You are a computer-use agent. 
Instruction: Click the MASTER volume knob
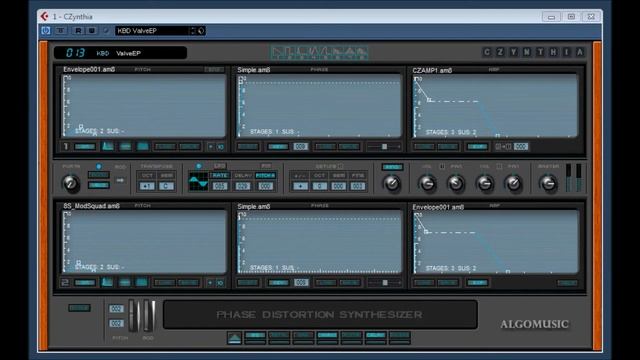(548, 184)
